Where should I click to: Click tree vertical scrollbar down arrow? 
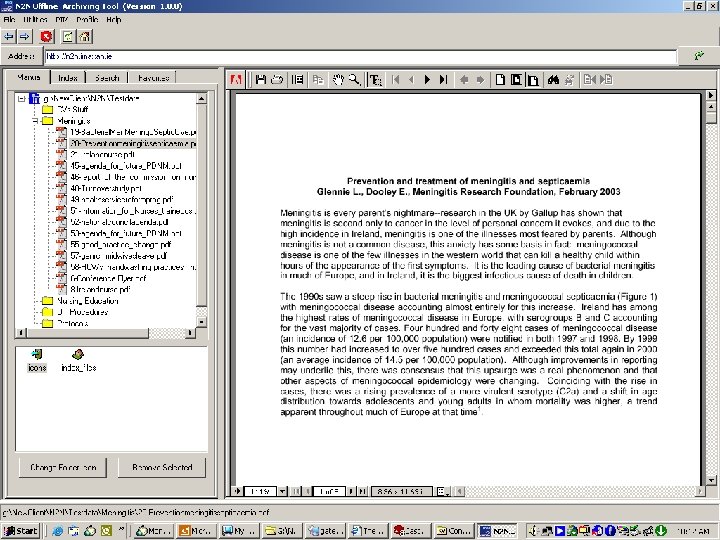[201, 322]
